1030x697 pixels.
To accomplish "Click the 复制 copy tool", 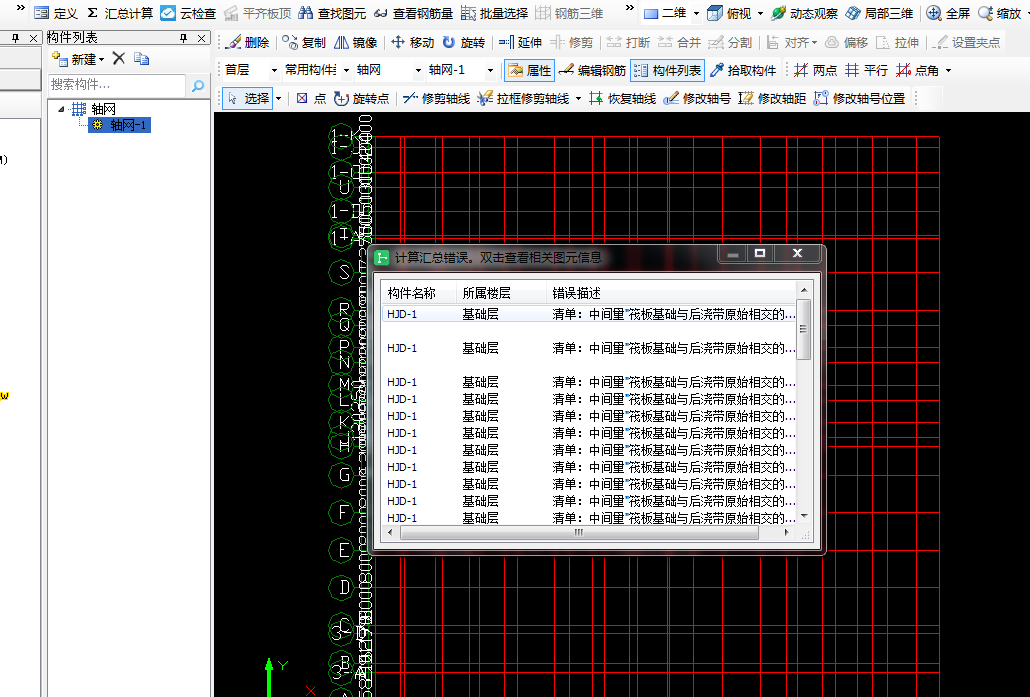I will pos(304,43).
